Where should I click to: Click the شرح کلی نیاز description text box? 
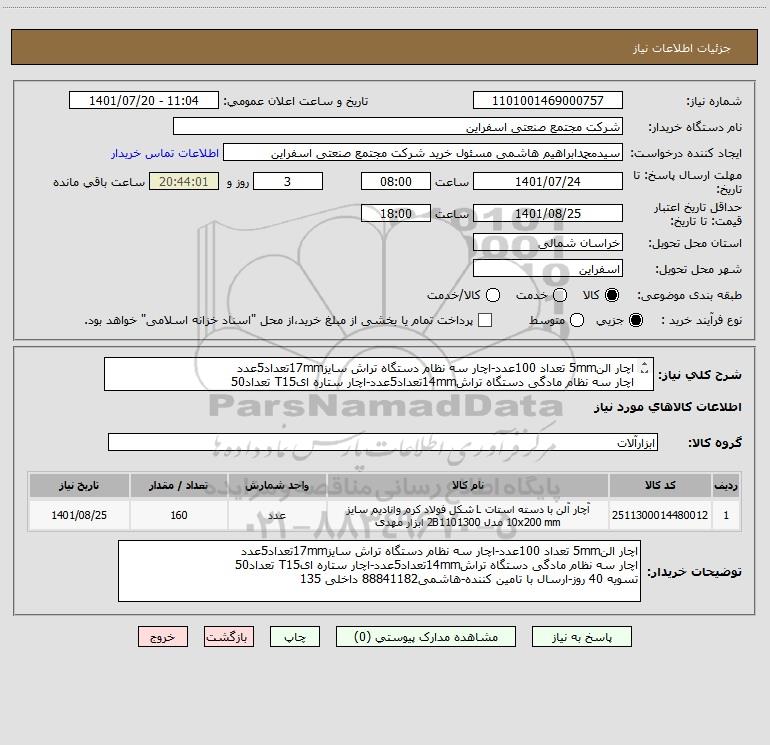coord(379,374)
